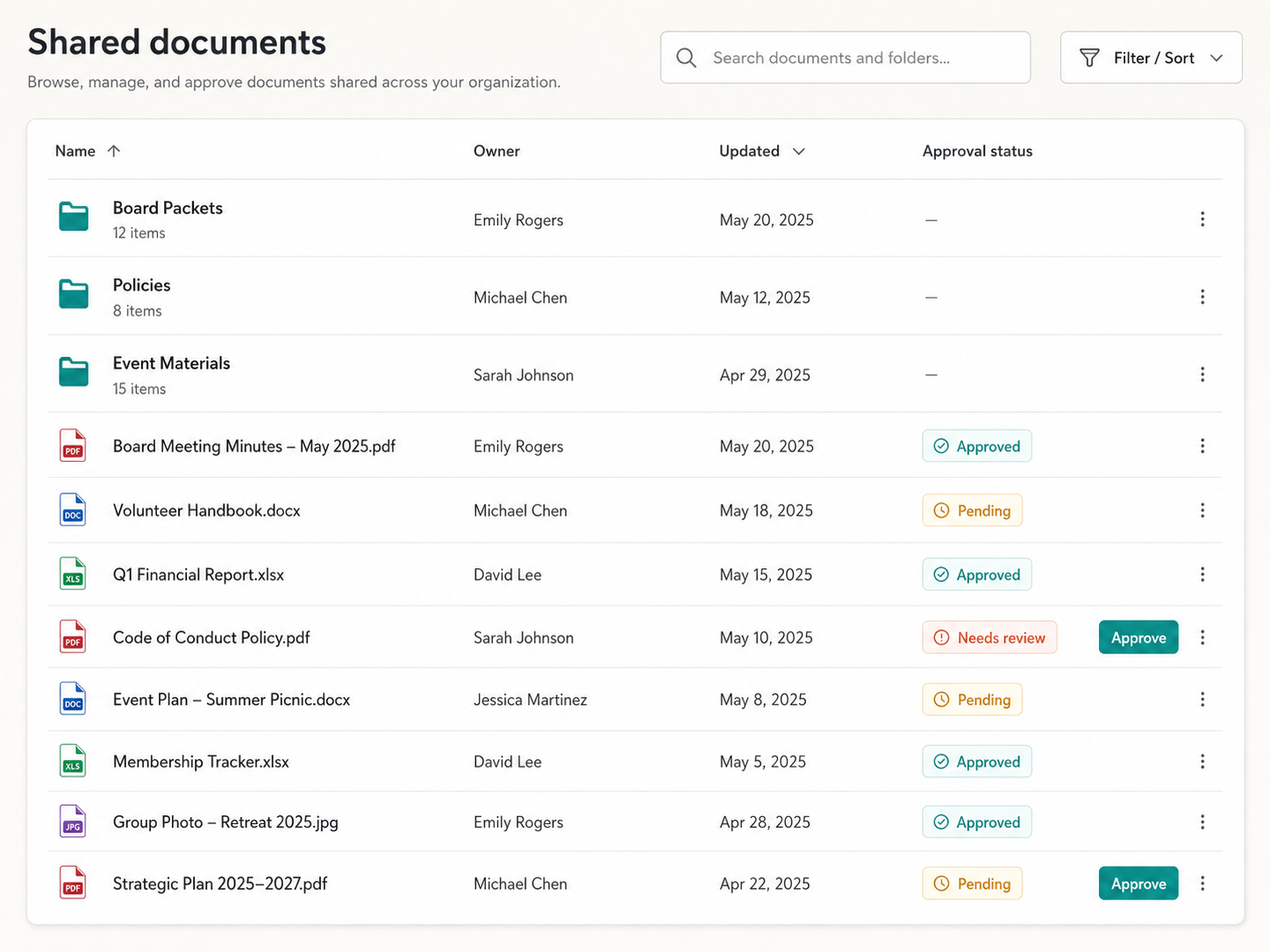The width and height of the screenshot is (1270, 952).
Task: Open Group Photo – Retreat 2025.jpg file name
Action: click(x=225, y=822)
